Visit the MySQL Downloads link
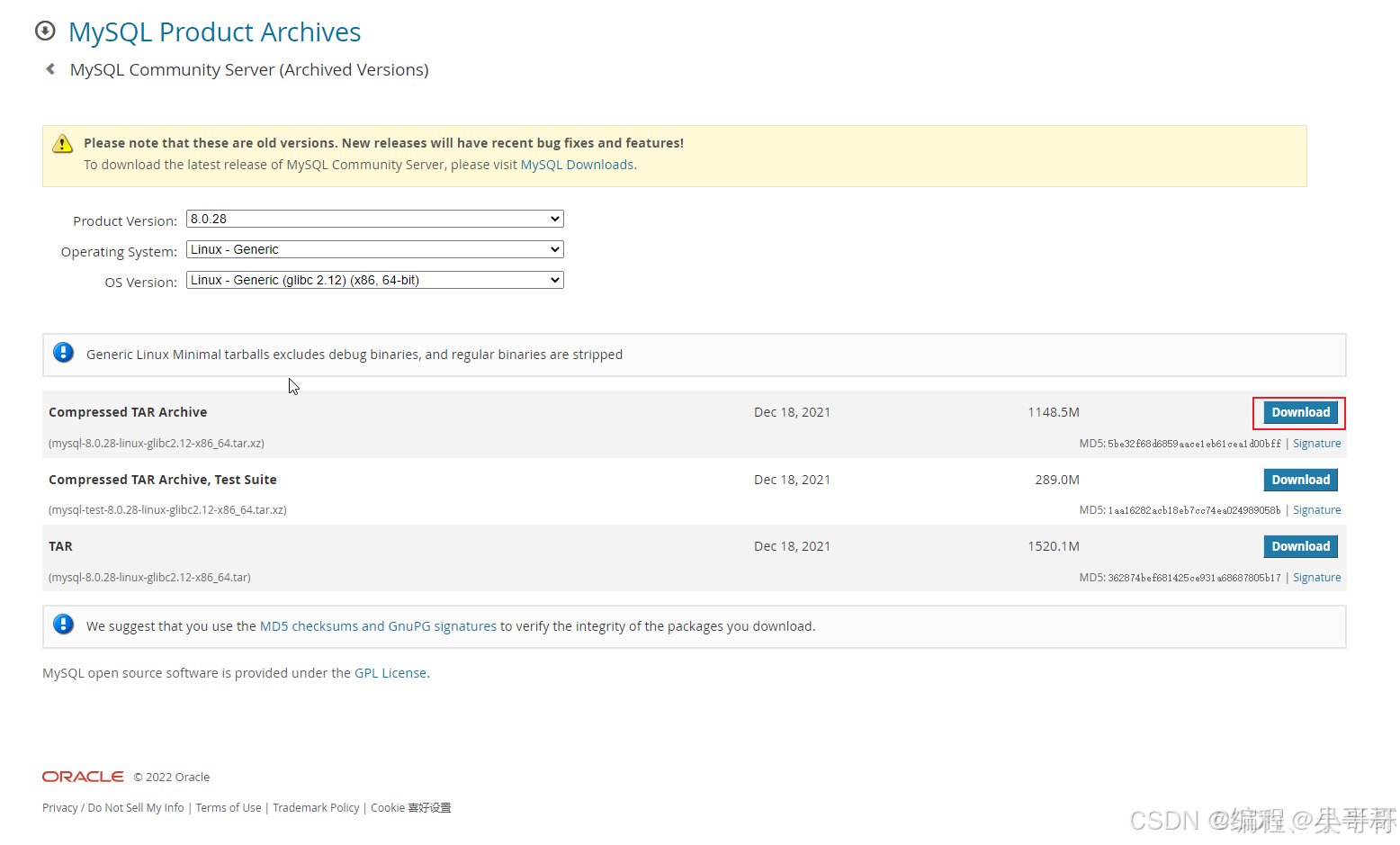The image size is (1400, 845). point(577,165)
